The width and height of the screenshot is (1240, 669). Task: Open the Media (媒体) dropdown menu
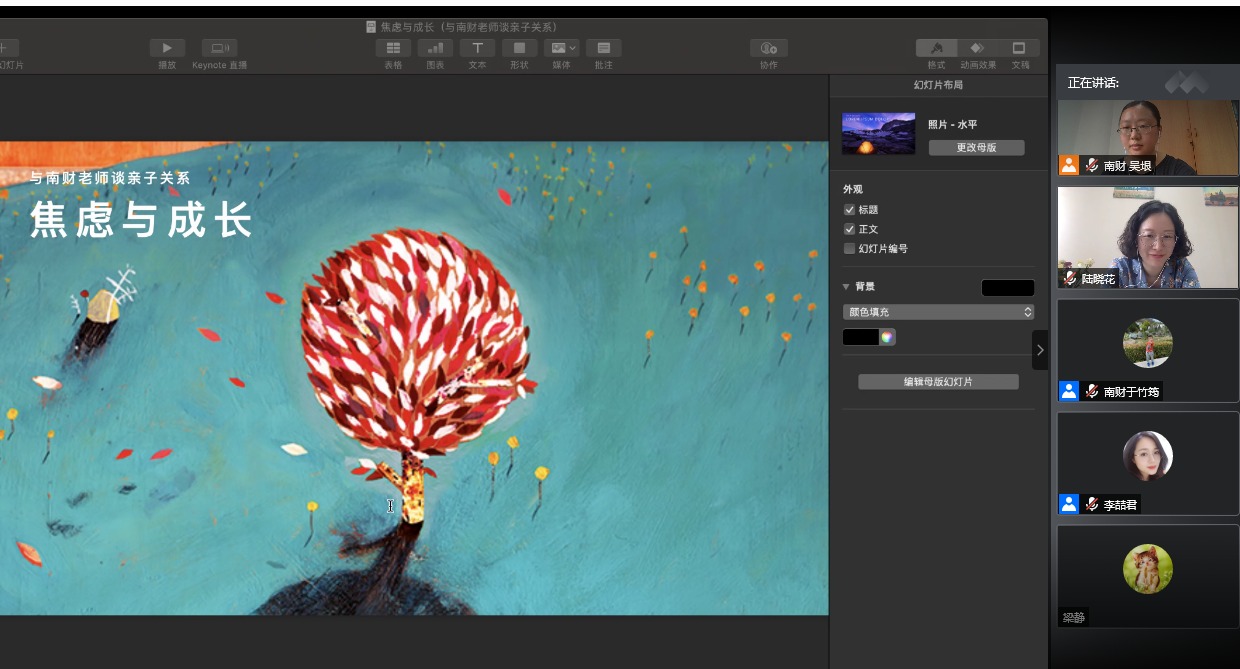[561, 48]
